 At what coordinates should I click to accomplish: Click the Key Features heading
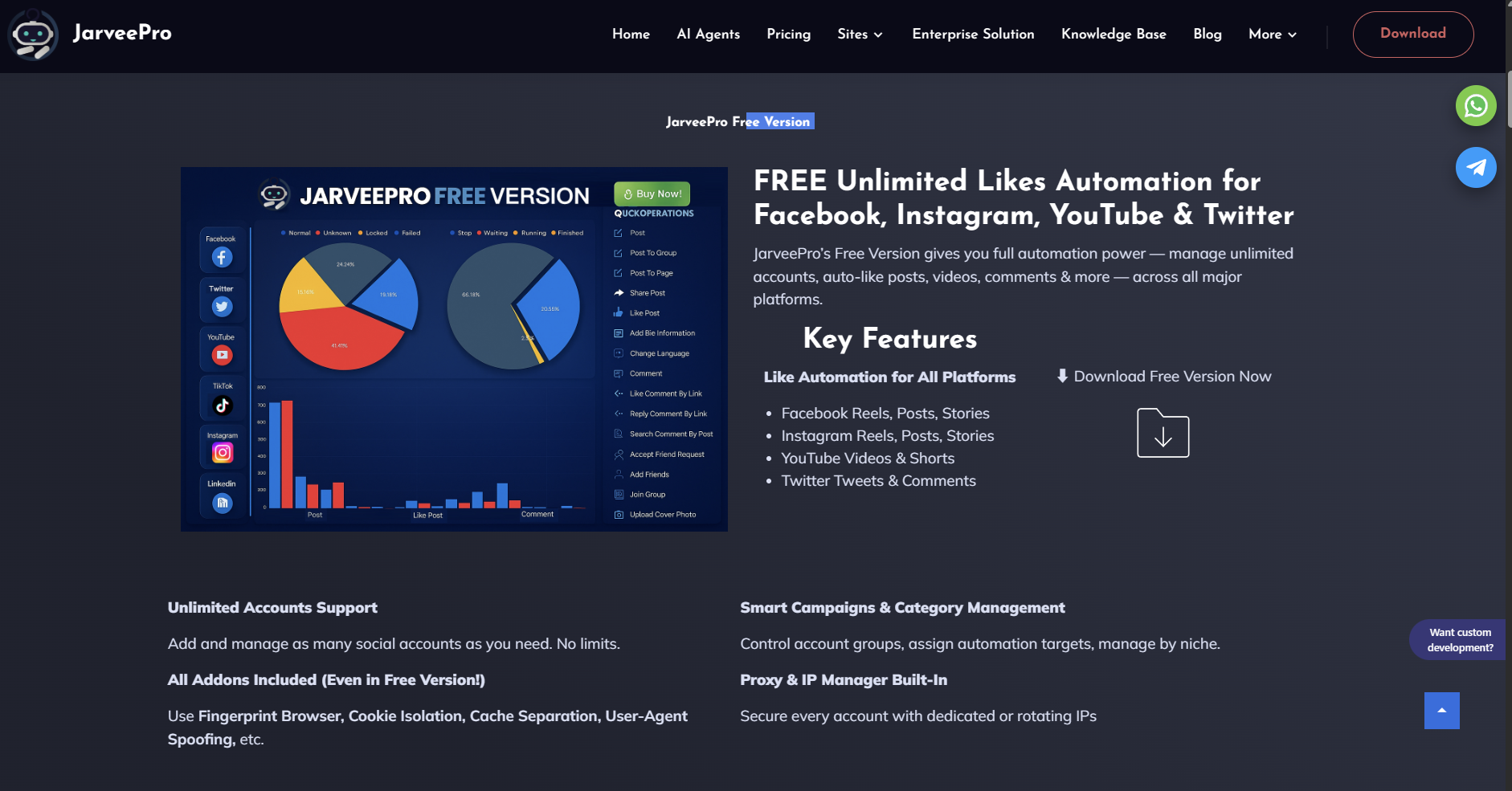tap(890, 338)
